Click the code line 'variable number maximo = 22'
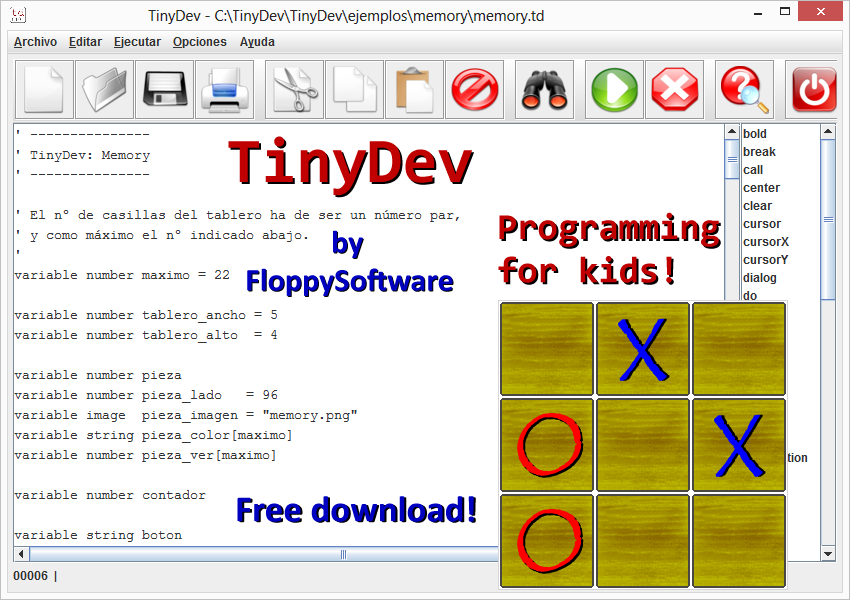Screen dimensions: 850x600 point(122,275)
